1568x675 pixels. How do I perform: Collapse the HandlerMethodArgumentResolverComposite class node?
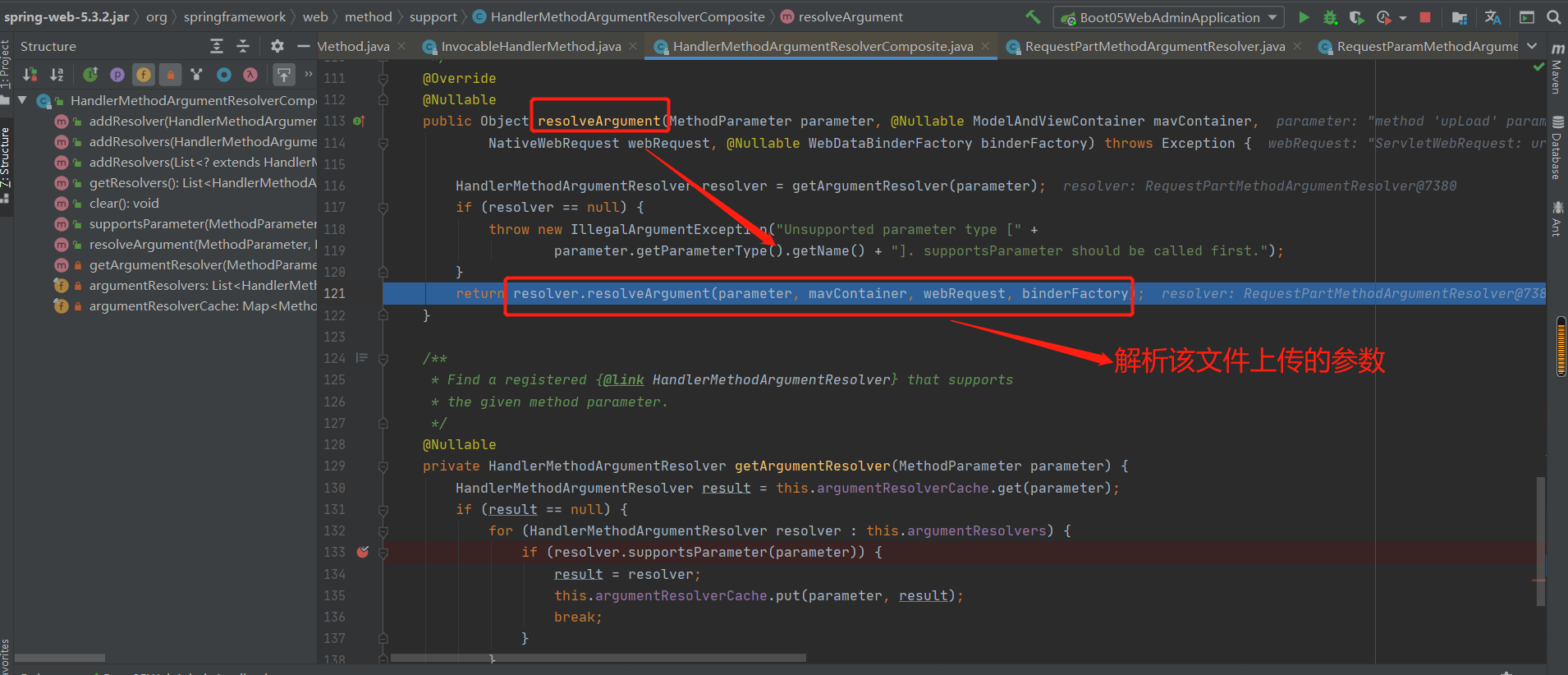pyautogui.click(x=22, y=100)
